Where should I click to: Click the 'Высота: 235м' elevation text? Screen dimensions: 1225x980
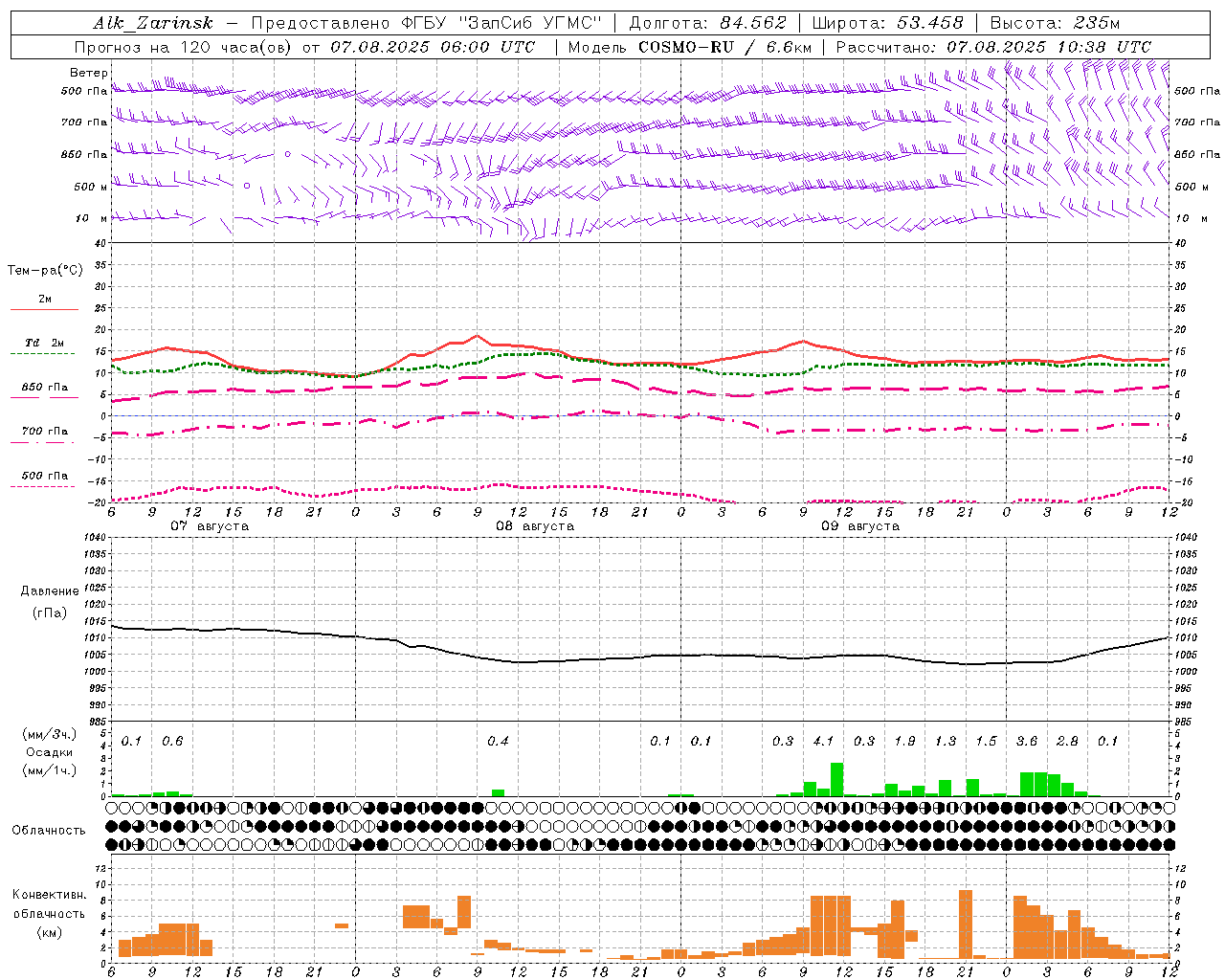coord(1055,23)
